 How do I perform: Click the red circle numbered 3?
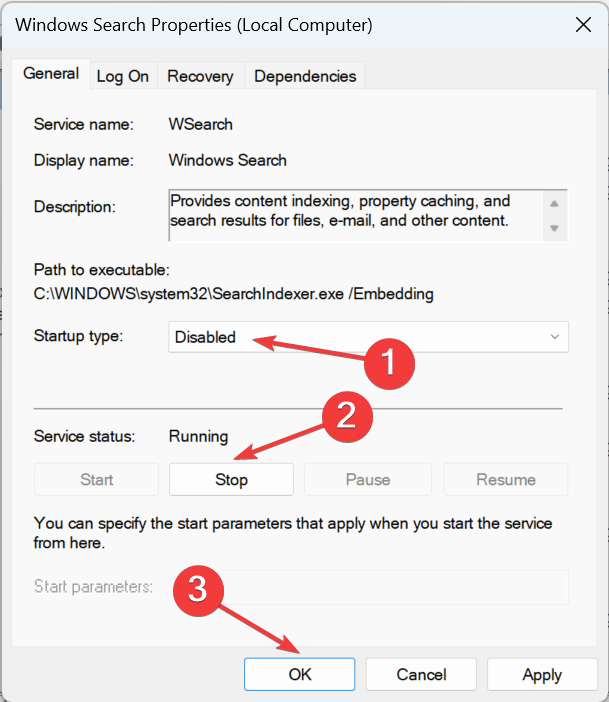[198, 588]
